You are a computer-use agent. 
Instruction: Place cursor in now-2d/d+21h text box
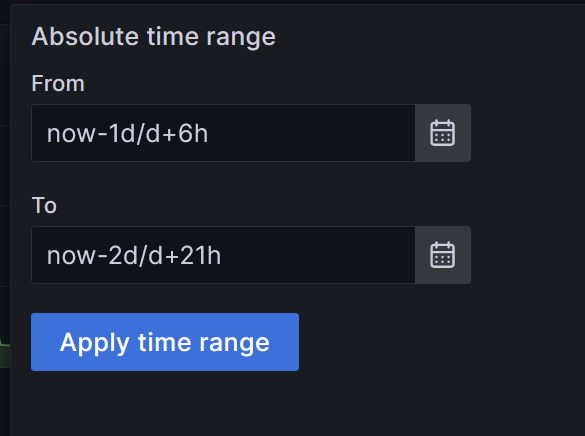(223, 255)
